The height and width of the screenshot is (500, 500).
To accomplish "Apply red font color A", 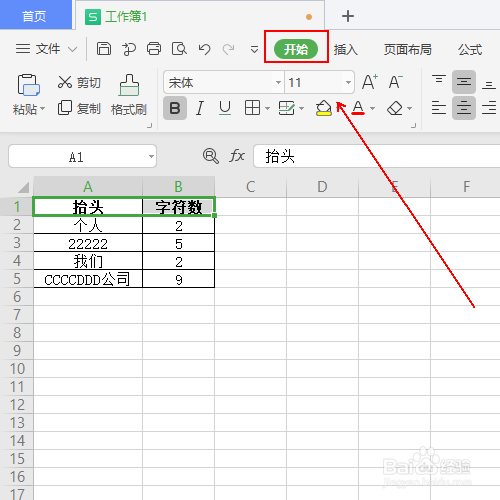I will tap(358, 108).
